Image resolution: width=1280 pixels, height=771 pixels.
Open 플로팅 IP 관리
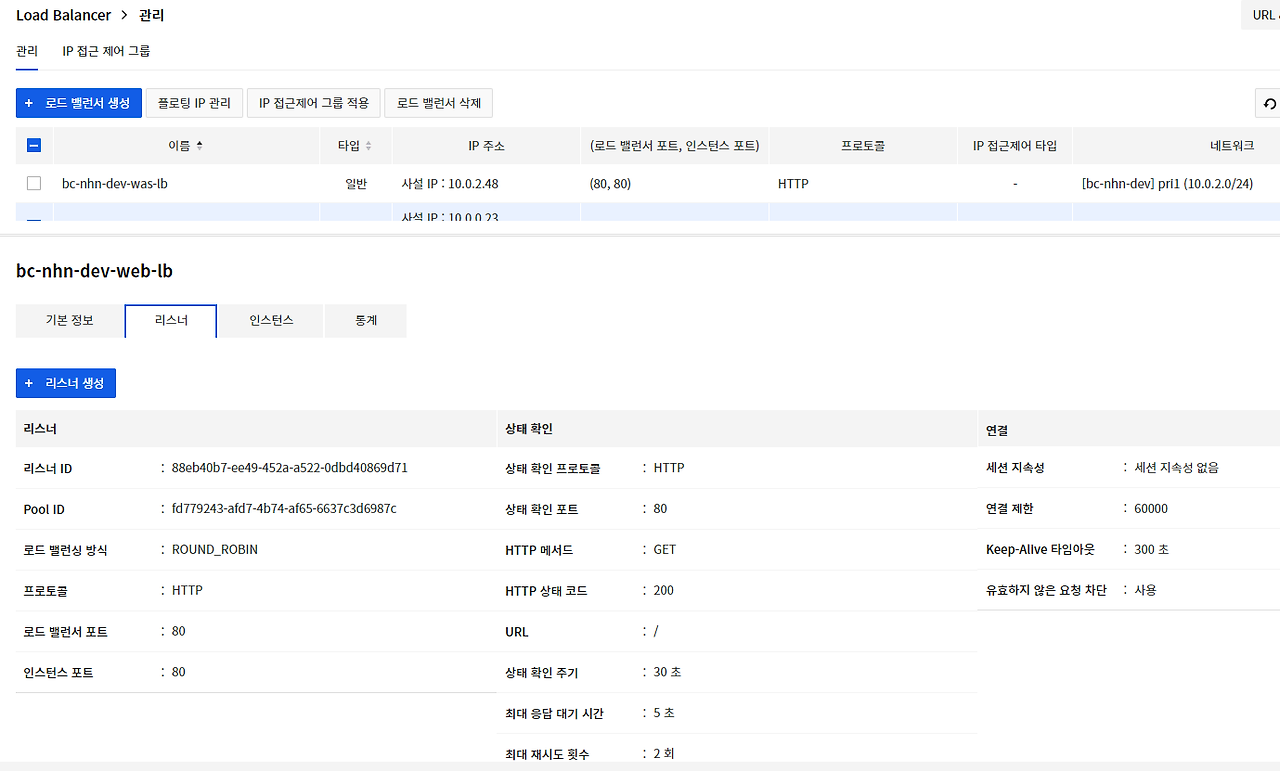(194, 102)
